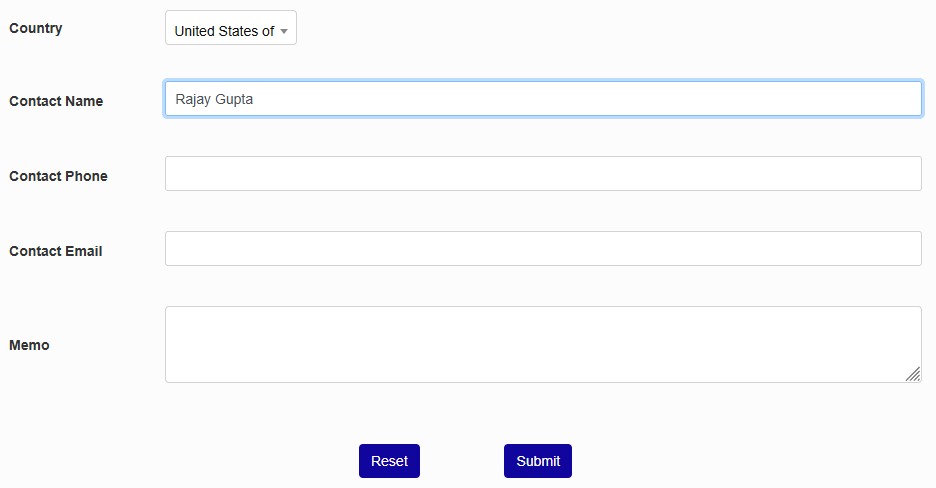The width and height of the screenshot is (936, 488).
Task: Click the Memo text area resize grip
Action: pyautogui.click(x=913, y=374)
